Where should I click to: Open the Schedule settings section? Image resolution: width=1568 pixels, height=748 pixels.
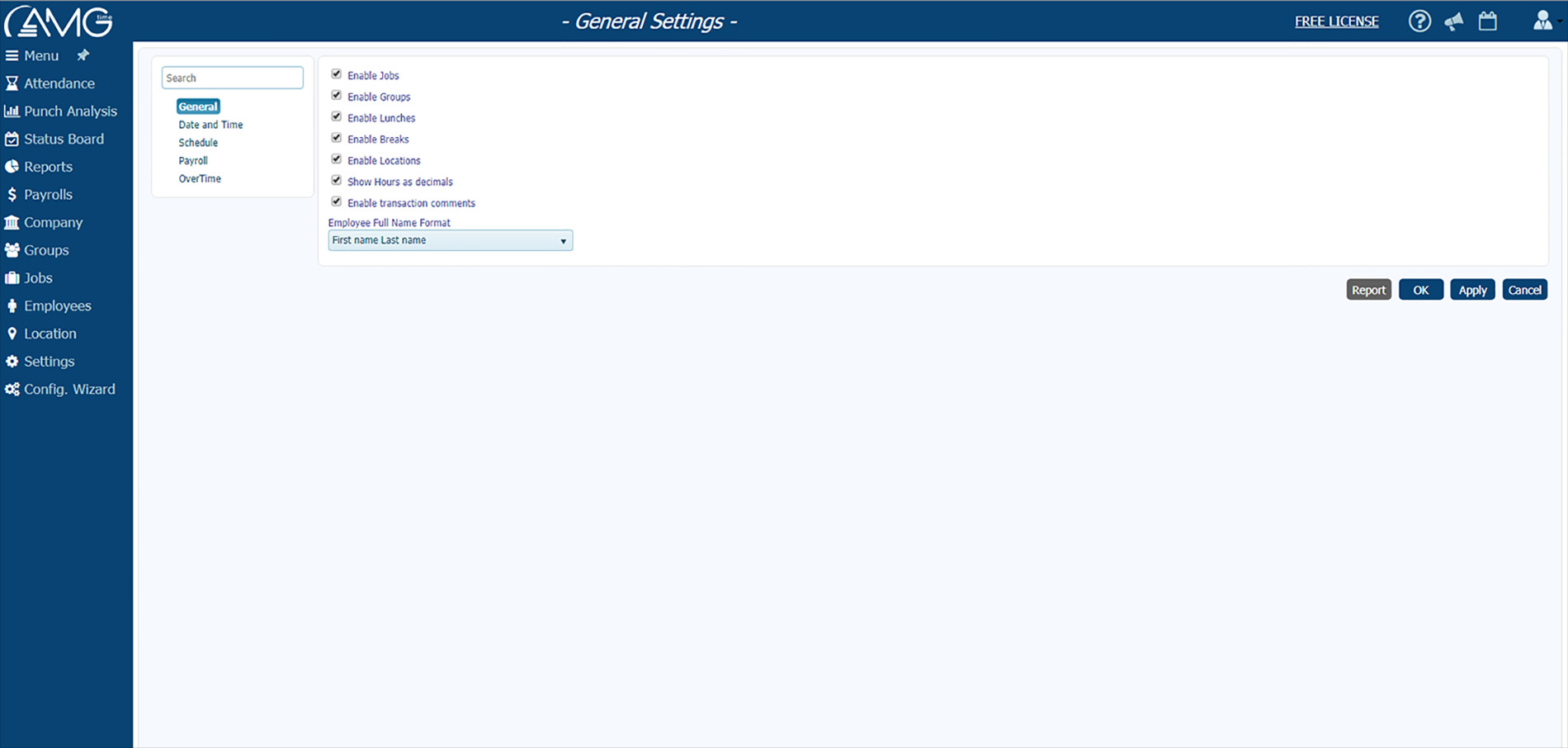click(198, 142)
